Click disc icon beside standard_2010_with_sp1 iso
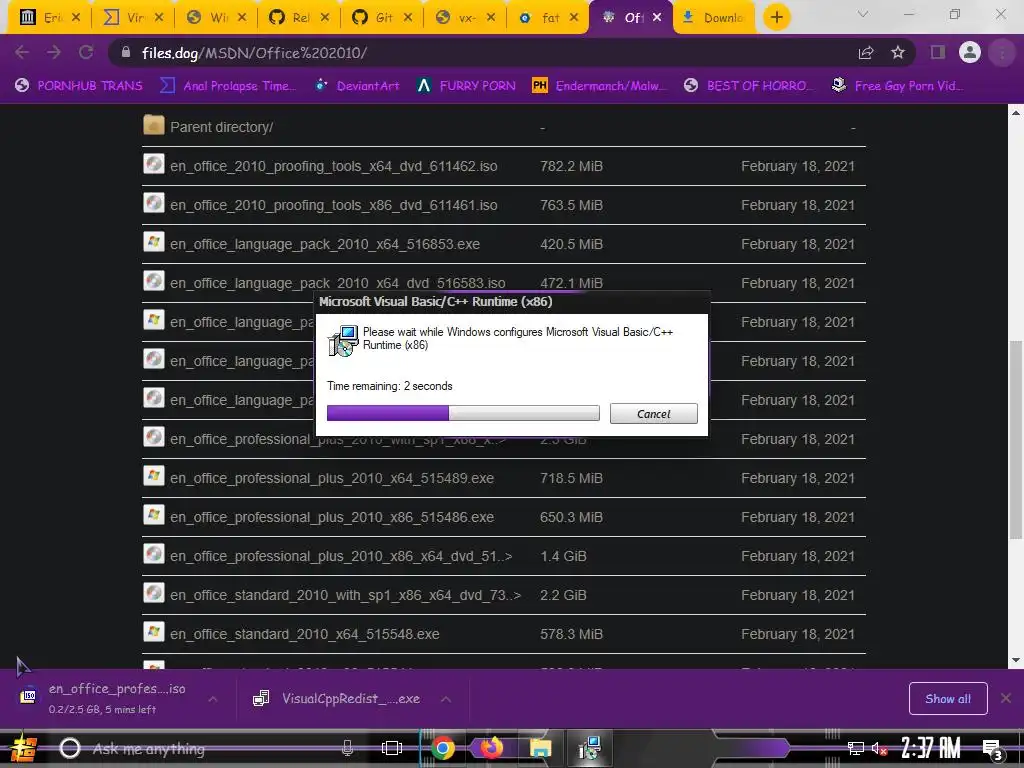The width and height of the screenshot is (1024, 768). [153, 593]
